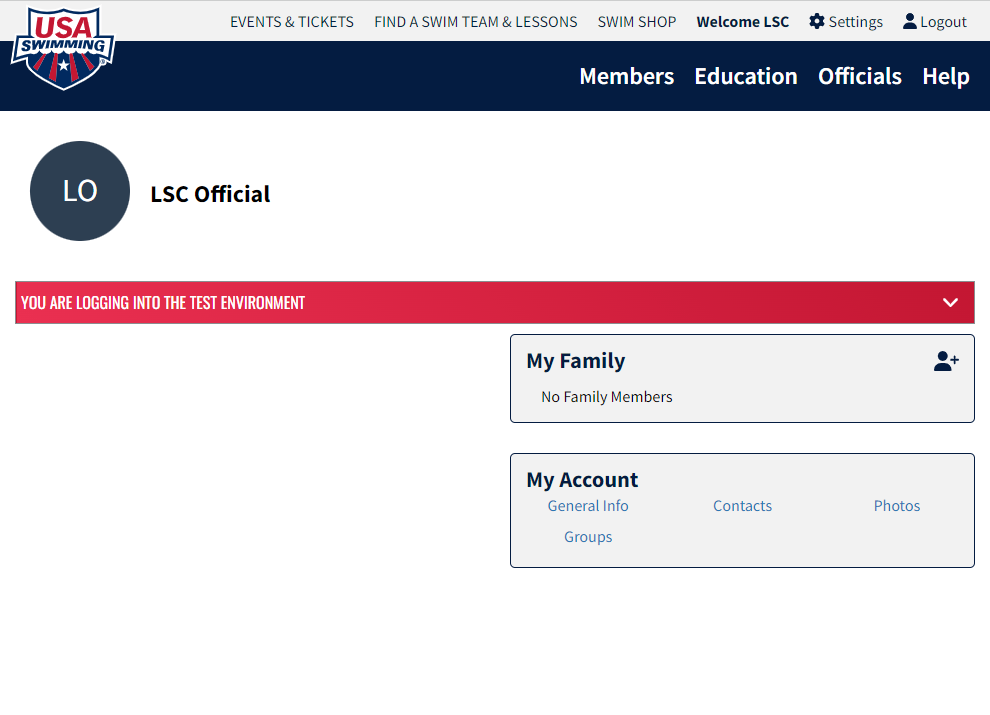Click the USA Swimming logo
The image size is (990, 715).
[63, 49]
